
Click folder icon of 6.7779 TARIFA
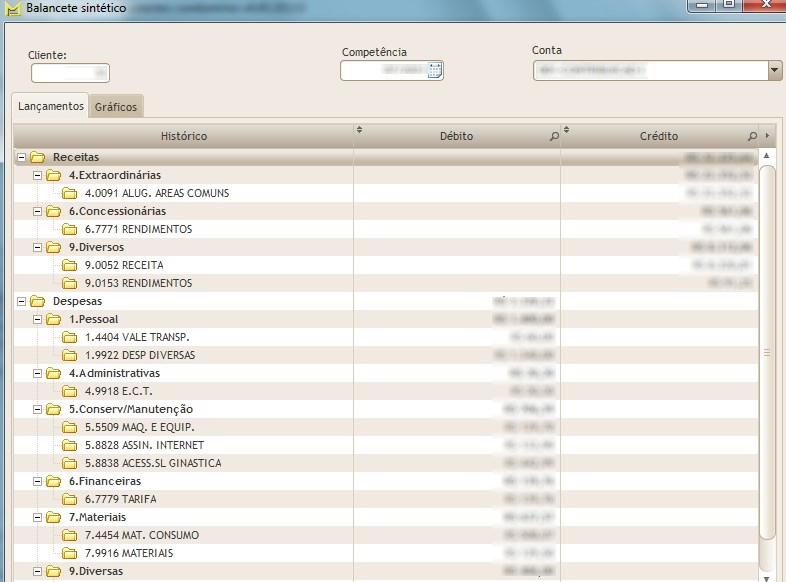(x=70, y=499)
